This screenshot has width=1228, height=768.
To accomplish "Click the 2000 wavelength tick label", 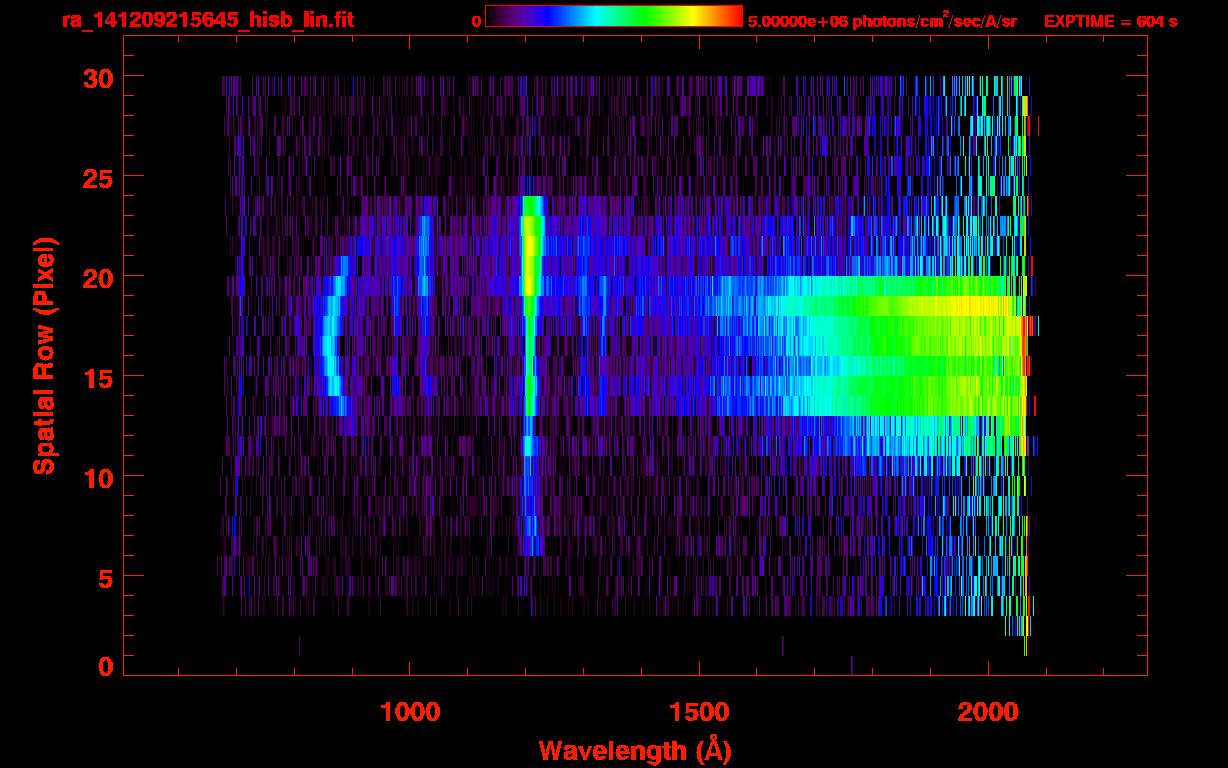I will tap(988, 712).
